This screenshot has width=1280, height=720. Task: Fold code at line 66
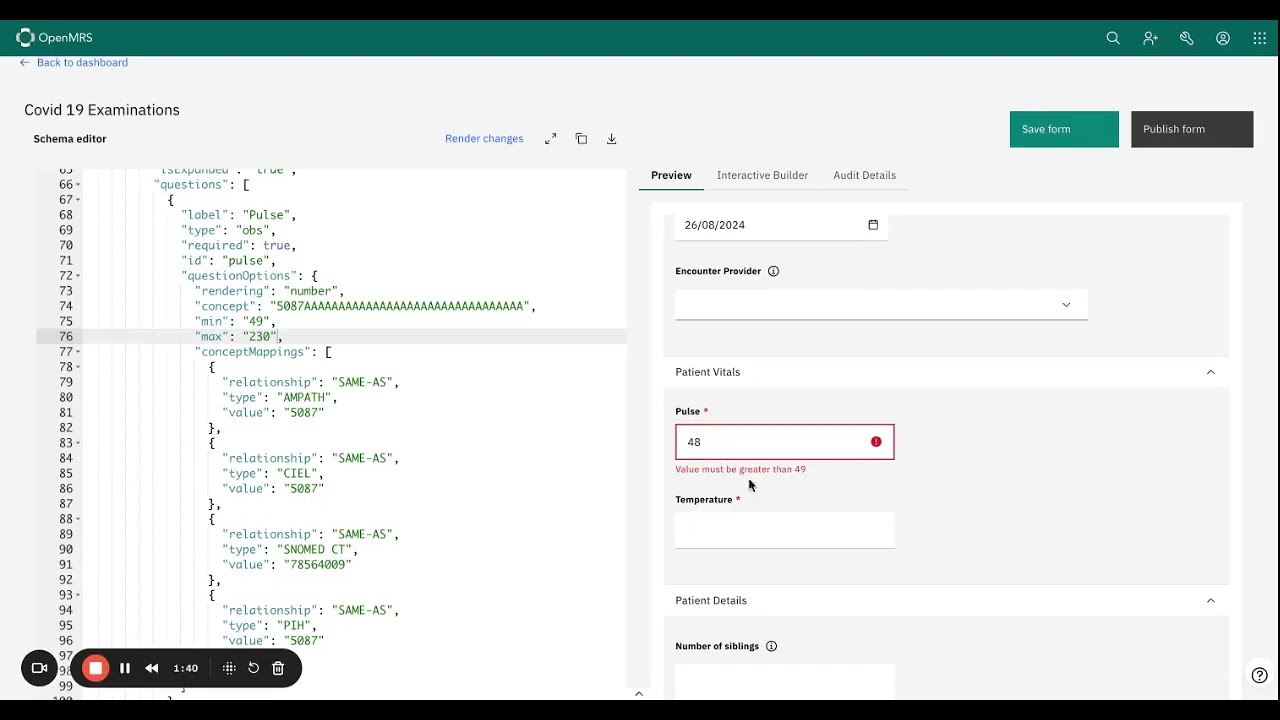[78, 185]
